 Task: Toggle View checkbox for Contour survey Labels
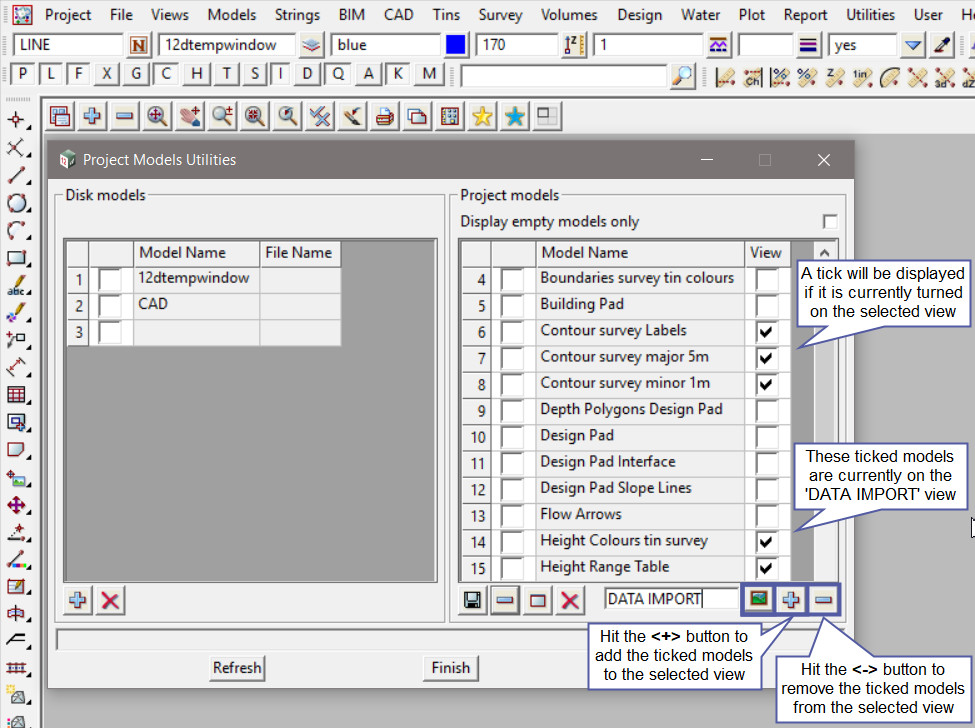pos(767,331)
